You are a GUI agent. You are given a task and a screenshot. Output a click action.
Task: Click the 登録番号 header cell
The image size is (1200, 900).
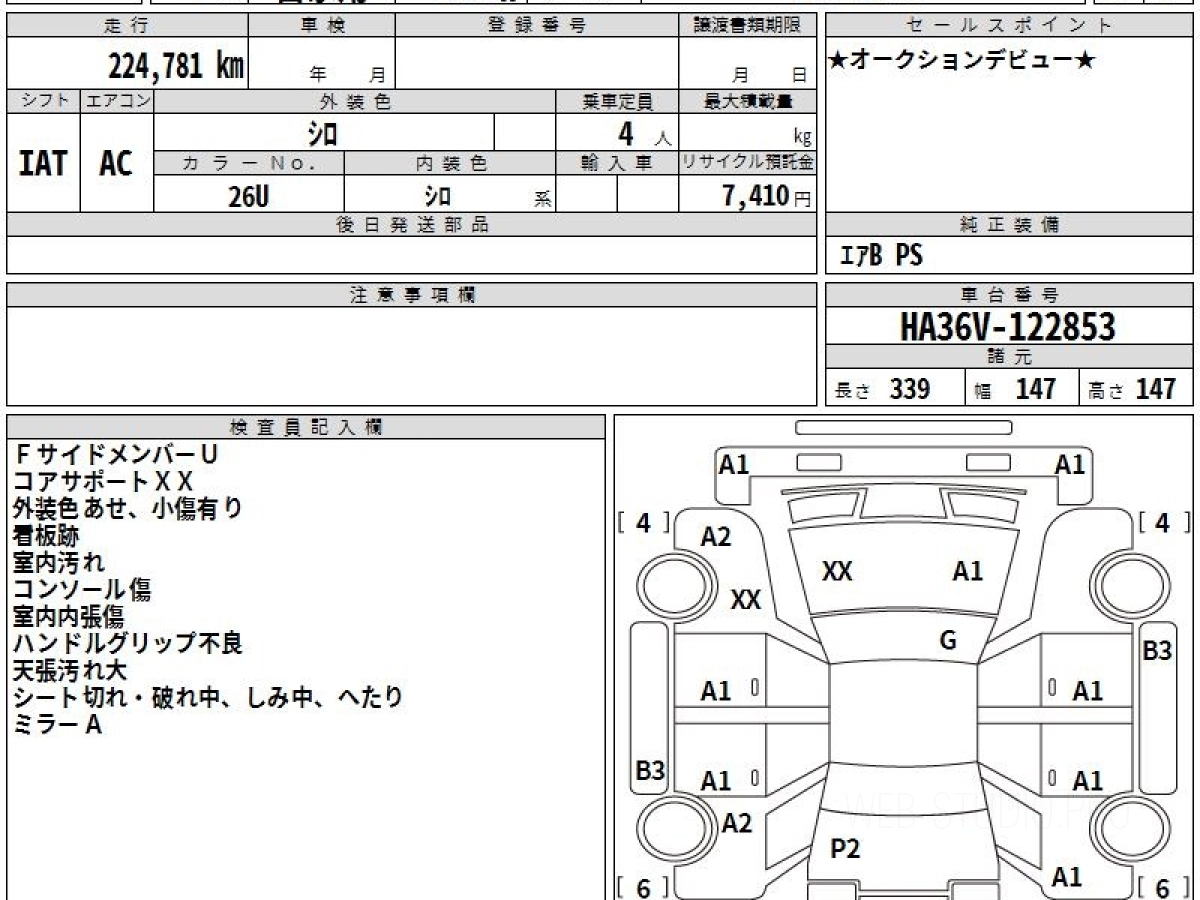[537, 26]
